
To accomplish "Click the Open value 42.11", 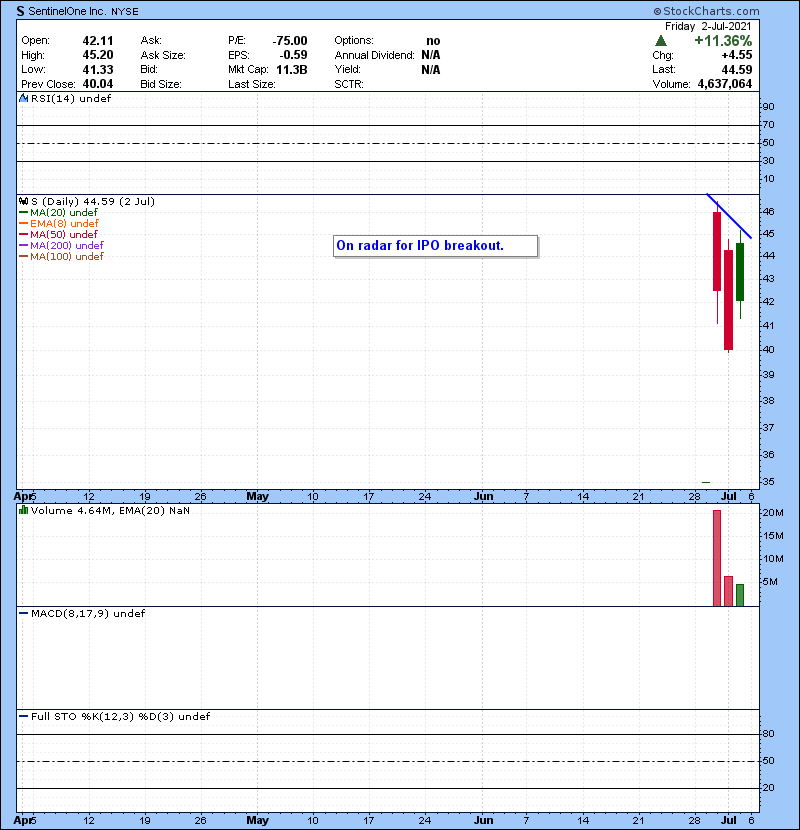I will click(x=98, y=41).
